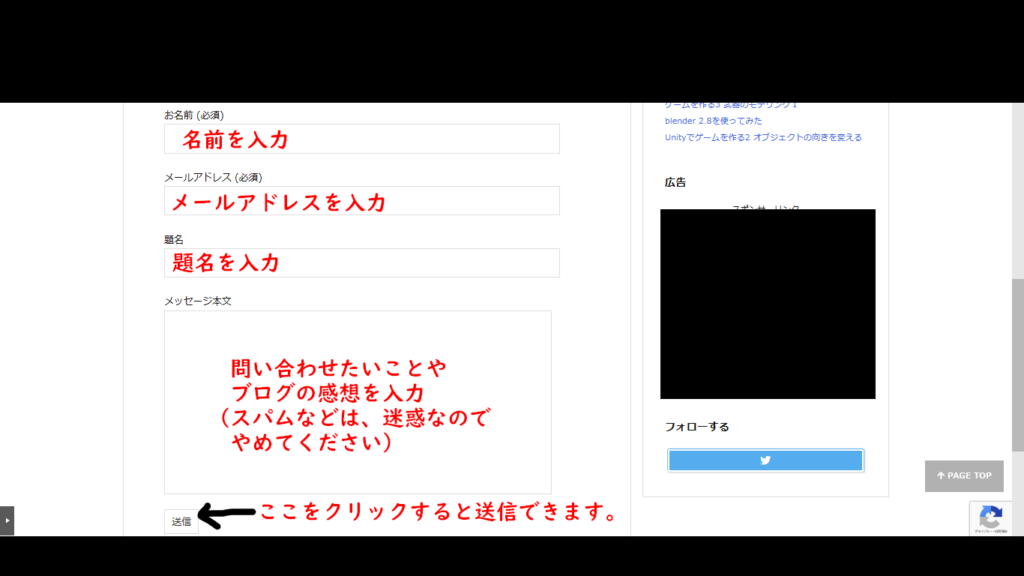Click the 題名 label above subject field
This screenshot has height=576, width=1024.
(x=174, y=239)
